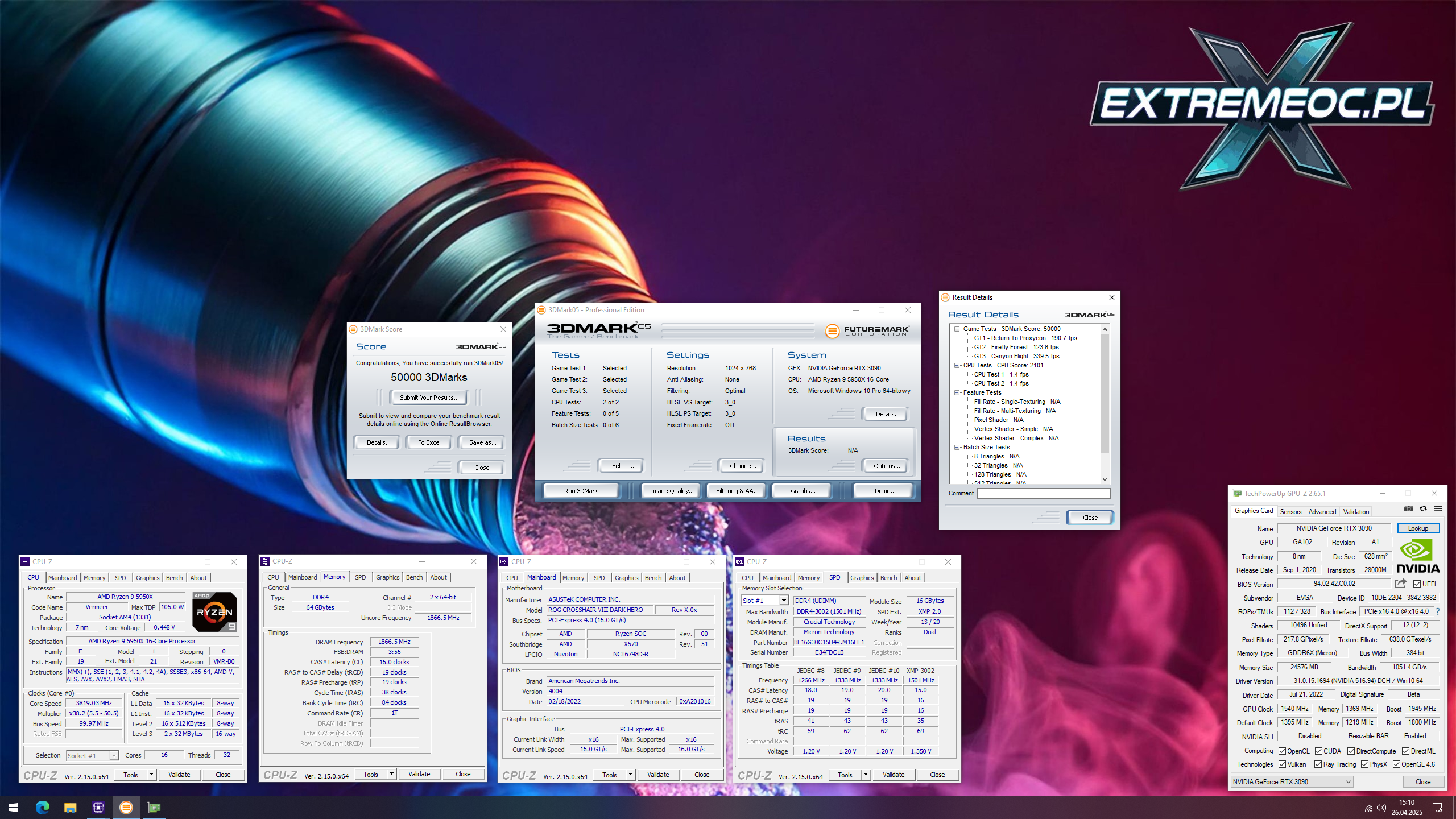
Task: Click the NVIDIA logo in GPU-Z
Action: point(1418,556)
